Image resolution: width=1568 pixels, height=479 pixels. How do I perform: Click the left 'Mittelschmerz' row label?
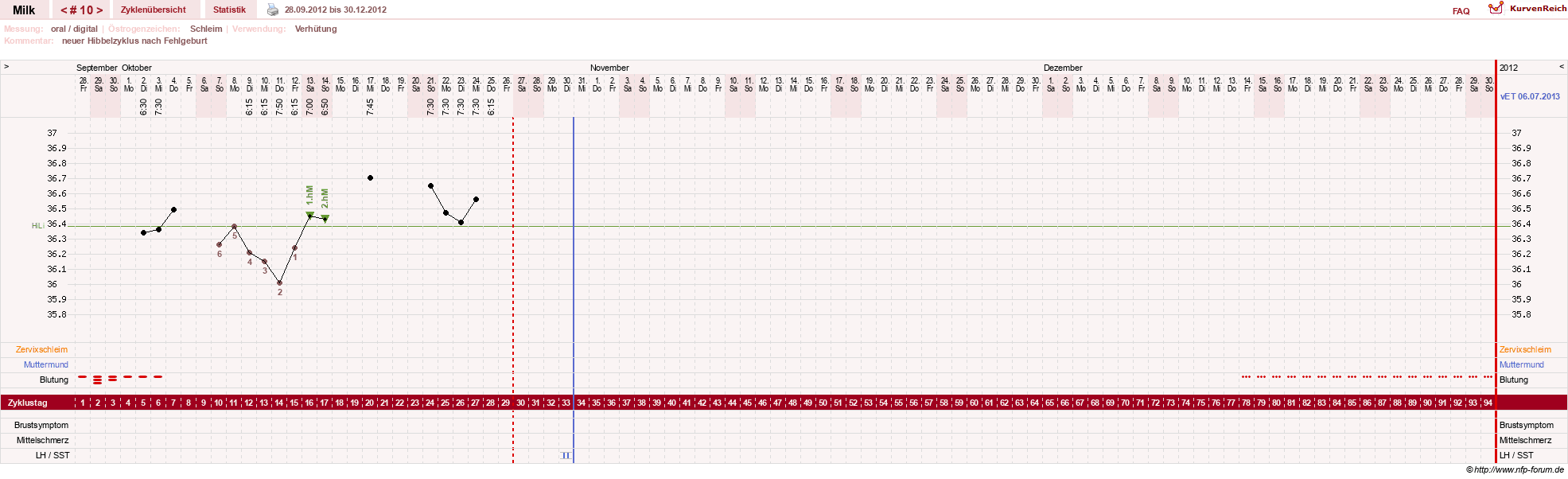[x=43, y=440]
